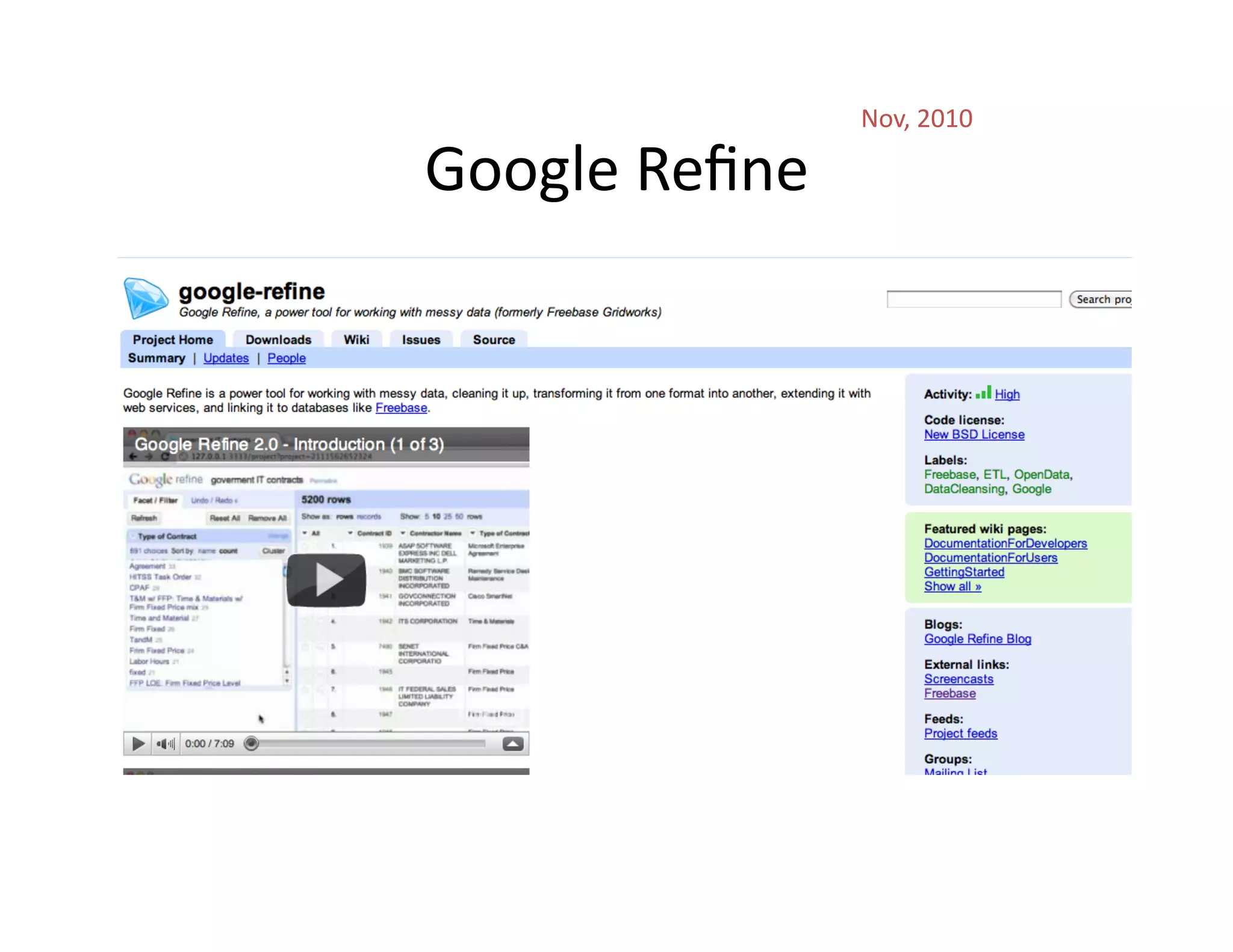Screen dimensions: 1233x952
Task: Follow the Freebase link in the description
Action: 401,408
